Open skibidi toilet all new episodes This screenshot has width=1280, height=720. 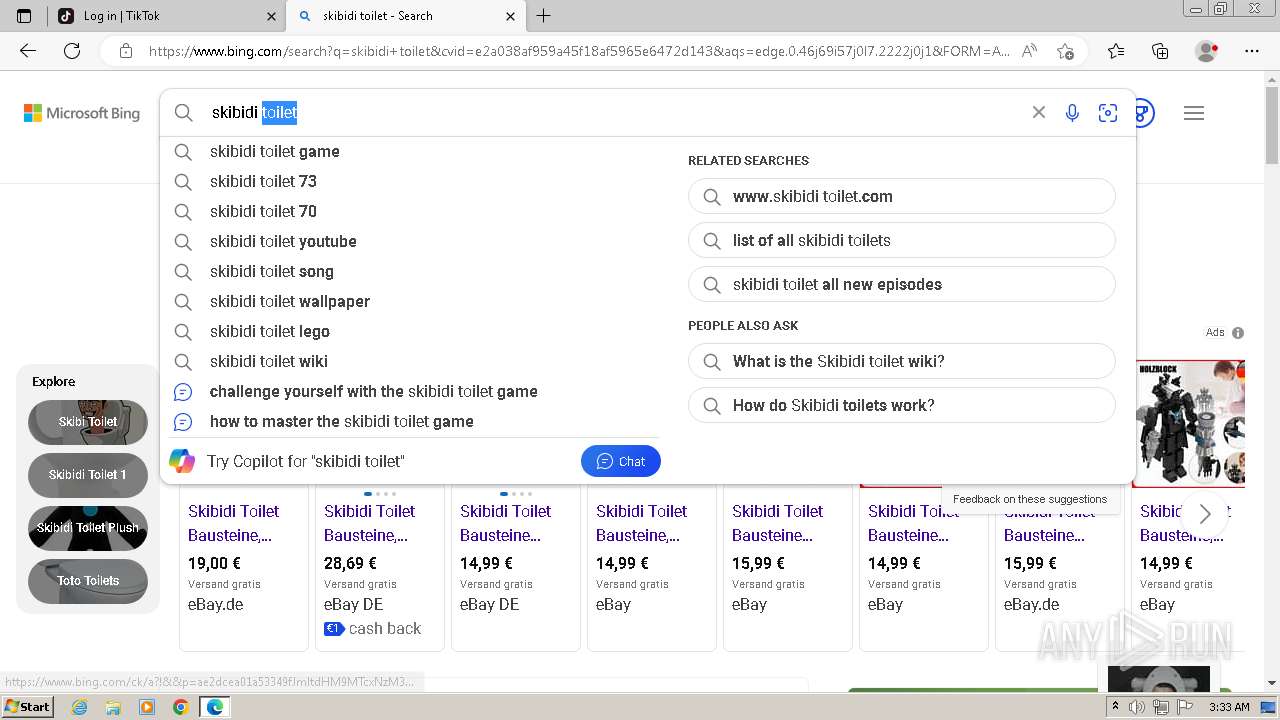[901, 284]
